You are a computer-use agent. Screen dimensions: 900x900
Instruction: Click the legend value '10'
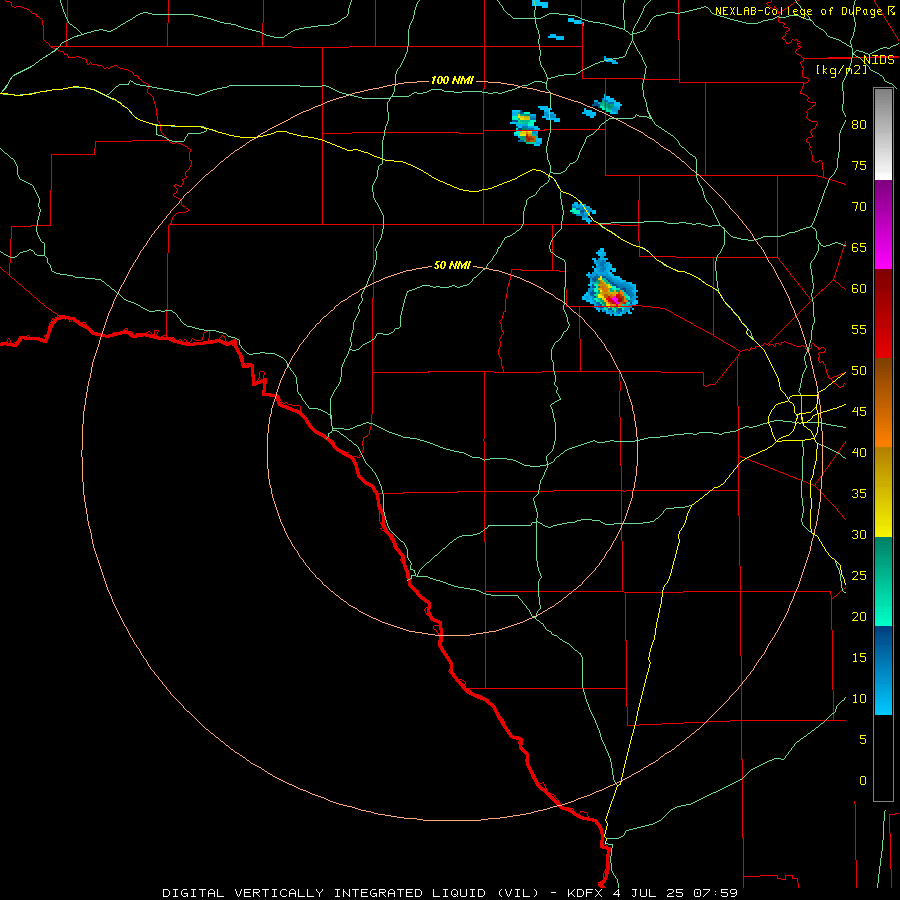tap(859, 699)
